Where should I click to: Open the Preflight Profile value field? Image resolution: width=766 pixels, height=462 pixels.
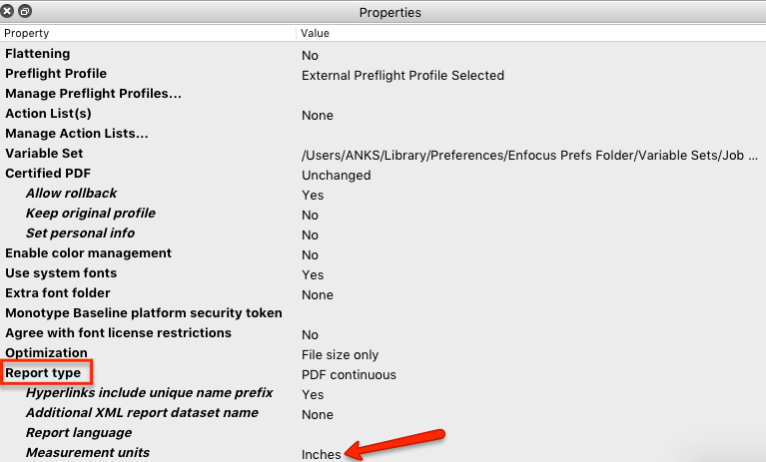[402, 75]
